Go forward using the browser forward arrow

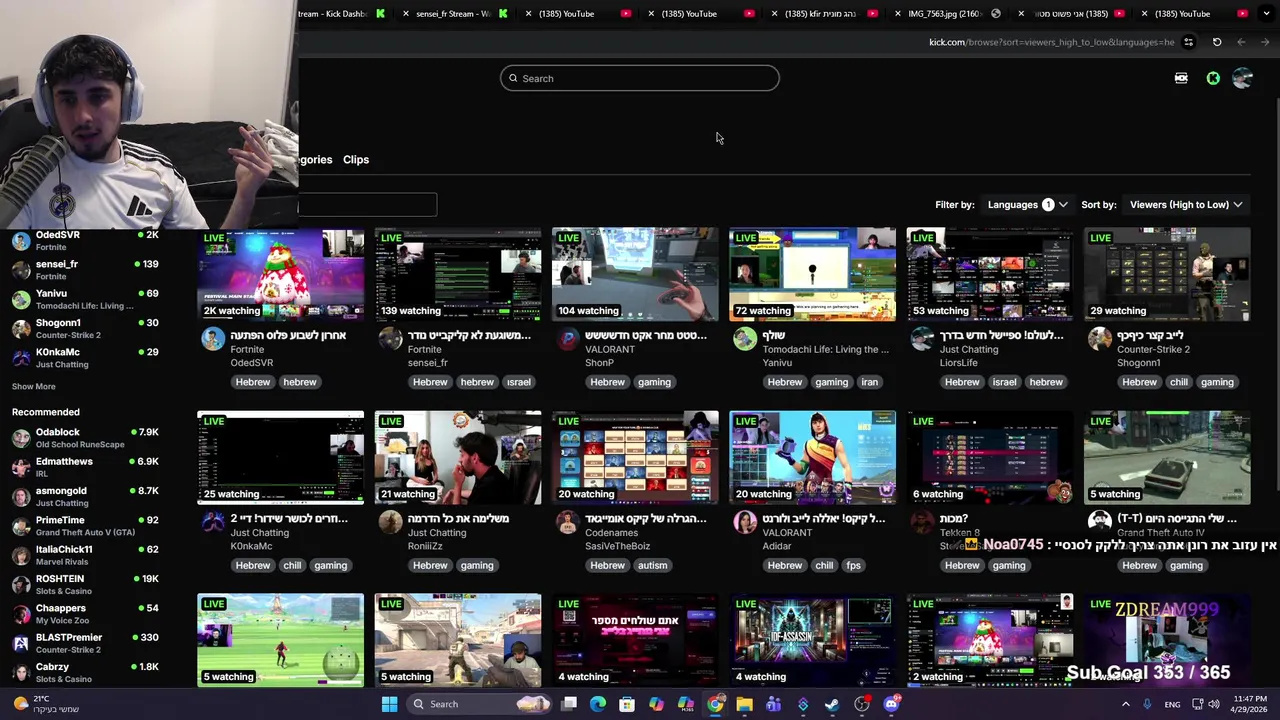1265,42
